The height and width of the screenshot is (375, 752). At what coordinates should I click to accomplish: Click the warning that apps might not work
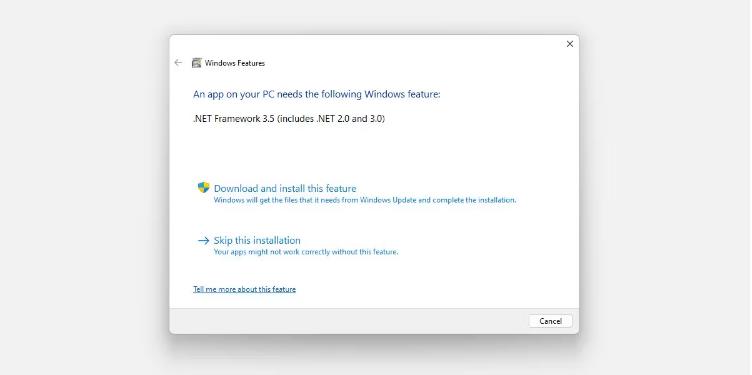306,252
